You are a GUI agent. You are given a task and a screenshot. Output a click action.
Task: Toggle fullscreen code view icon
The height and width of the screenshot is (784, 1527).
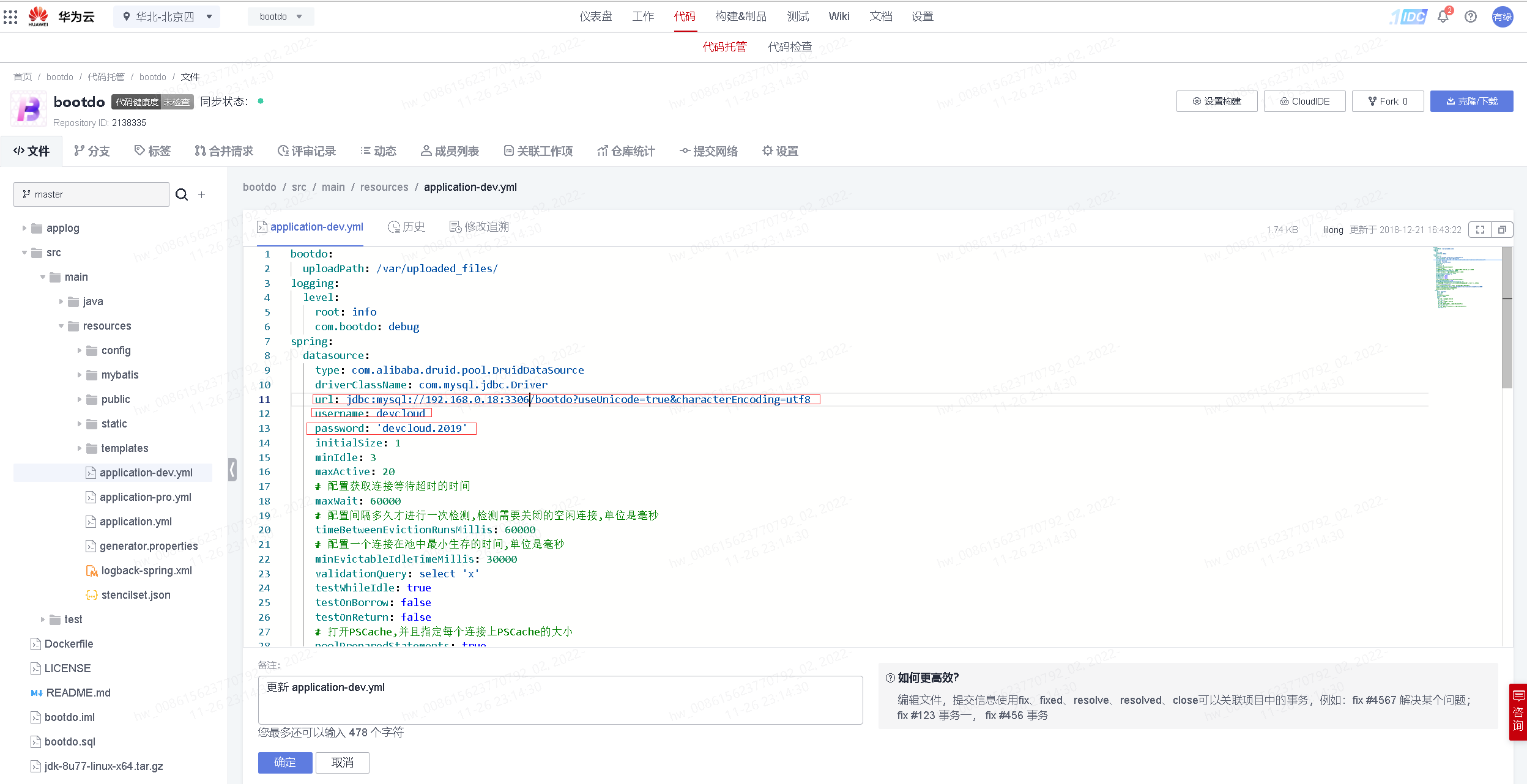[1481, 229]
